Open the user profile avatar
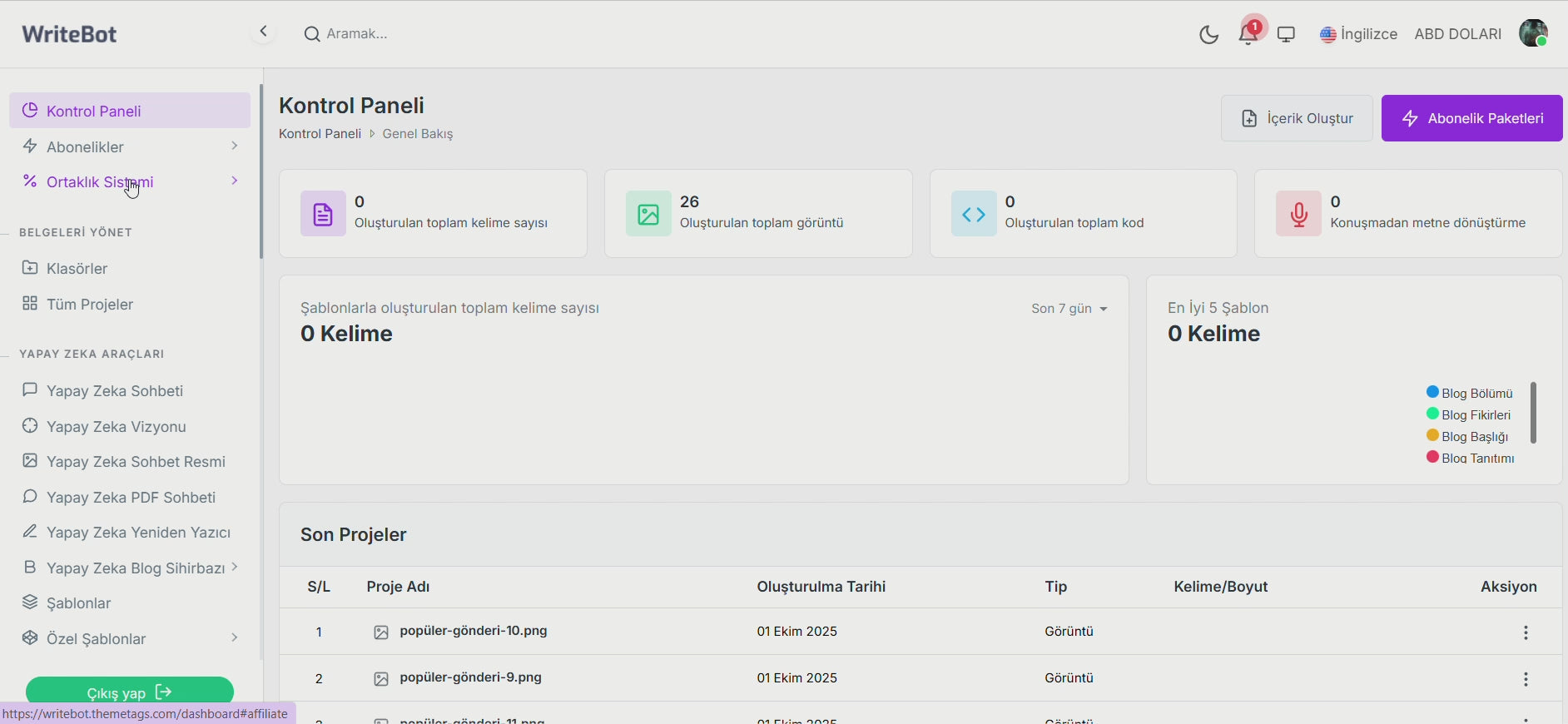Image resolution: width=1568 pixels, height=724 pixels. click(1532, 33)
